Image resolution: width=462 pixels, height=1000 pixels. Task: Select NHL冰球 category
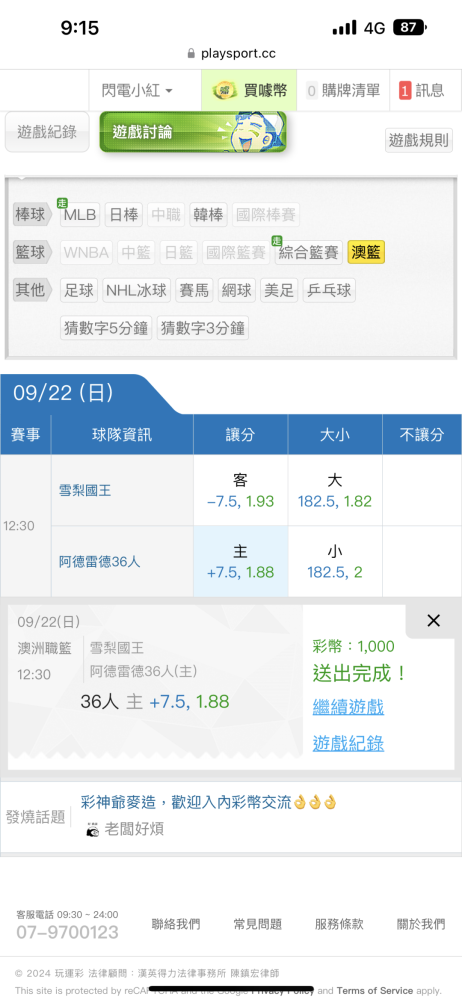coord(136,291)
